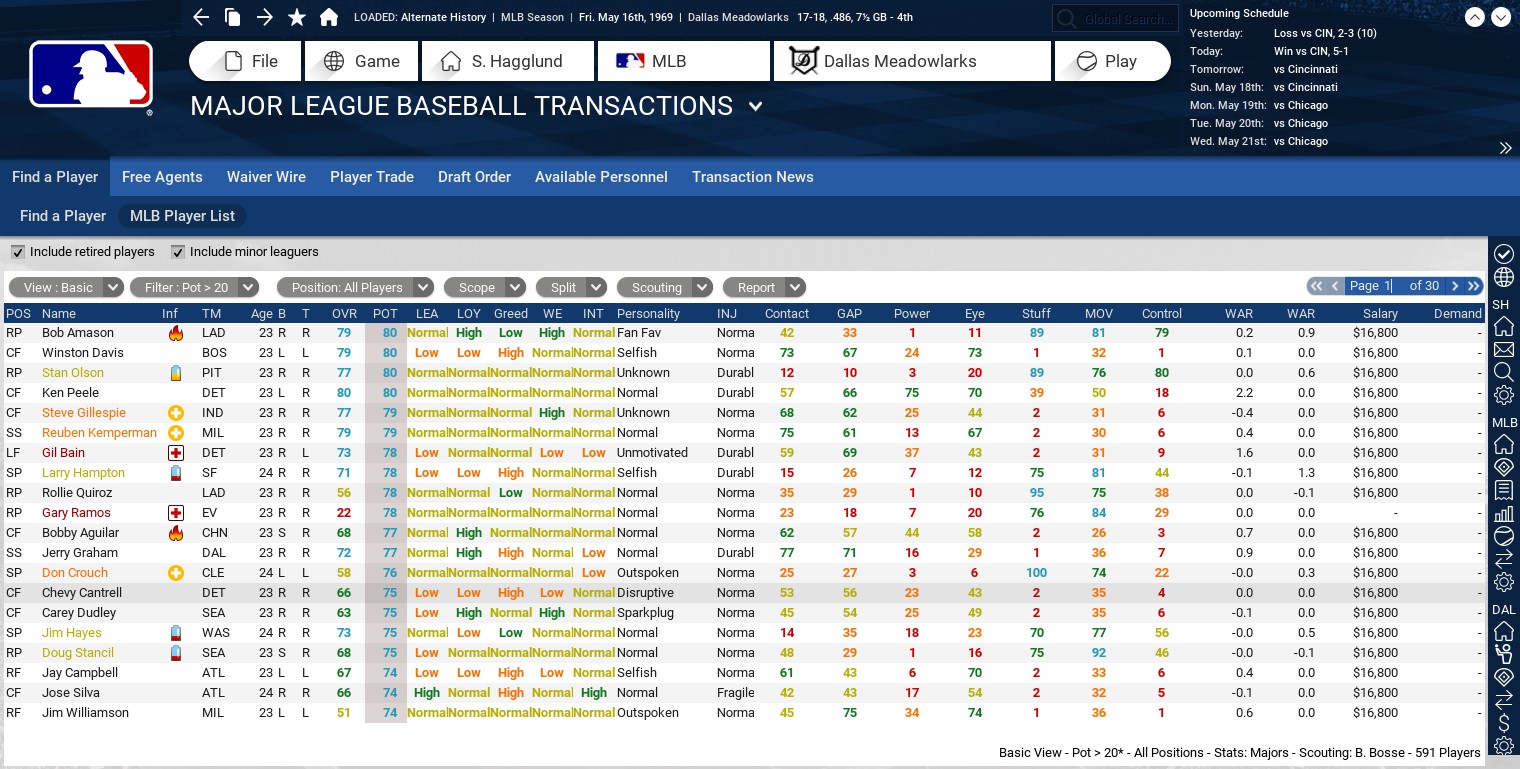Toggle Include retired players checkbox

click(x=18, y=252)
